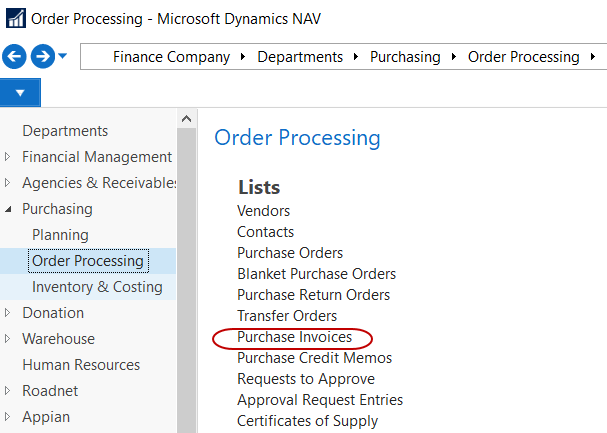Viewport: 607px width, 433px height.
Task: Open the Purchase Orders list
Action: click(x=290, y=253)
